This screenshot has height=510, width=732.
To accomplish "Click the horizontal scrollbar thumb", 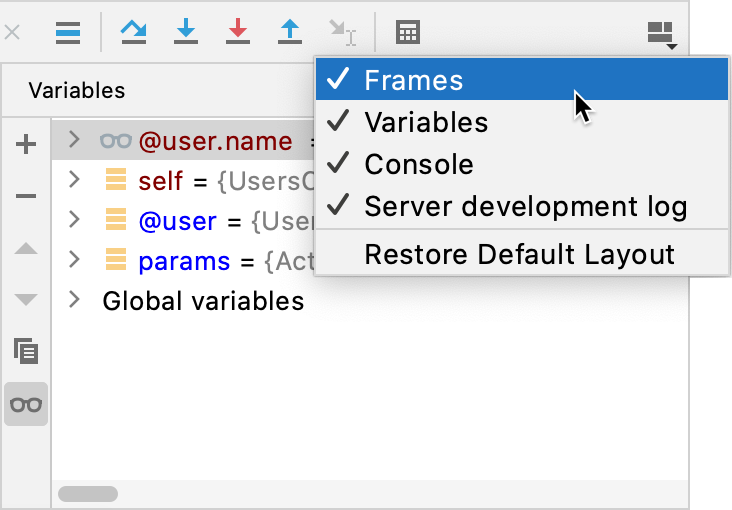I will coord(88,494).
